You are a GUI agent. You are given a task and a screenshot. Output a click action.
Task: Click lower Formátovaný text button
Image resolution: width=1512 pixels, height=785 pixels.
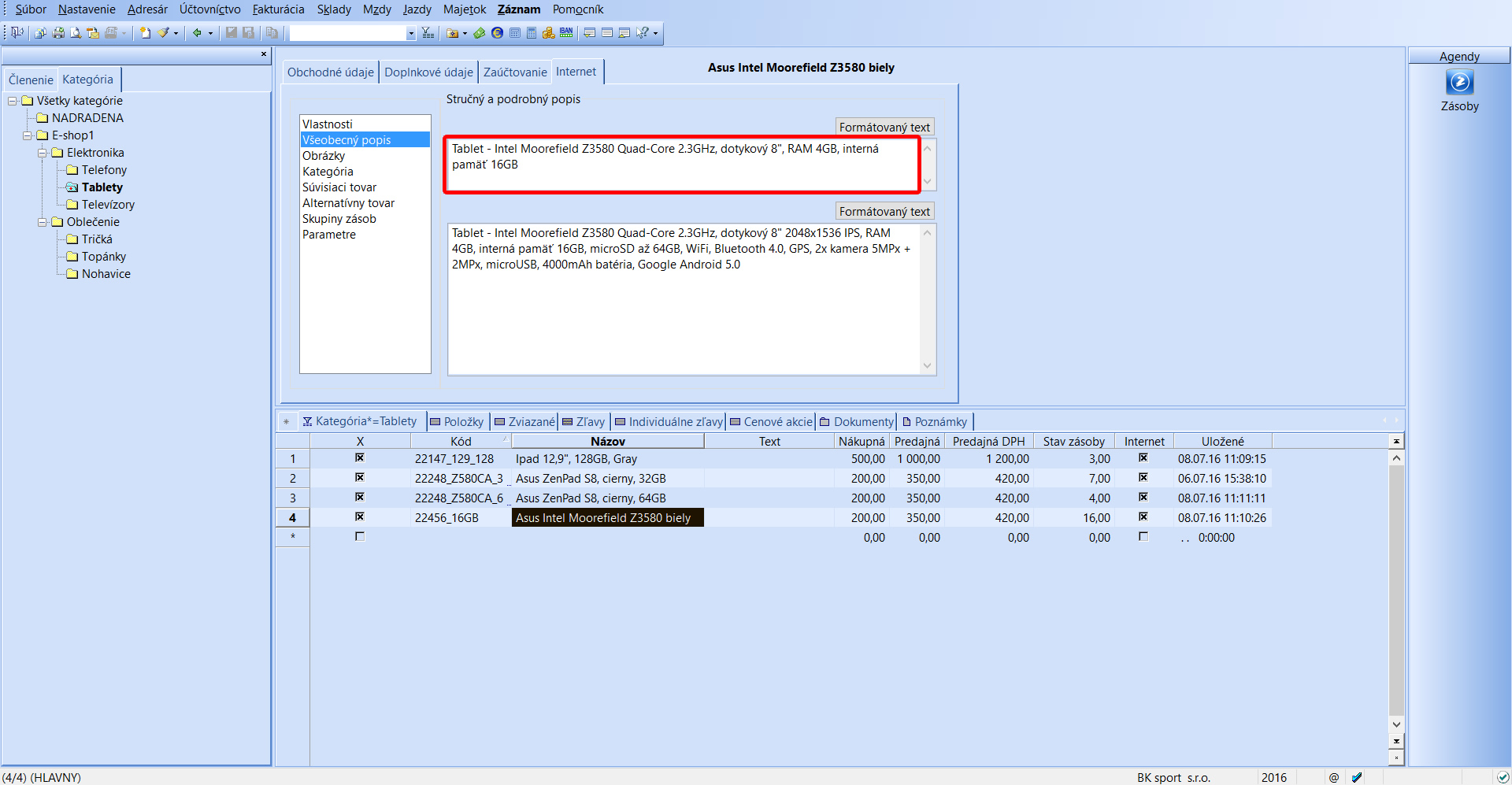[x=884, y=211]
